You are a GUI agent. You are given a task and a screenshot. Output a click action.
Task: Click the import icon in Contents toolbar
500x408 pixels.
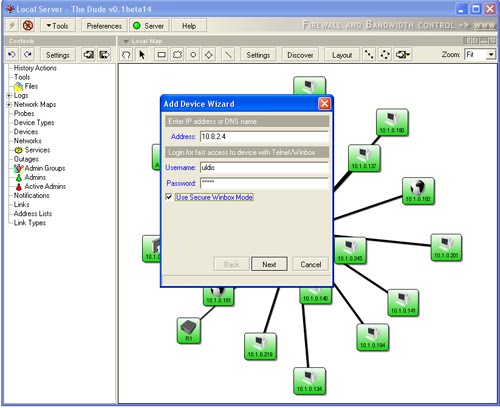[x=88, y=54]
